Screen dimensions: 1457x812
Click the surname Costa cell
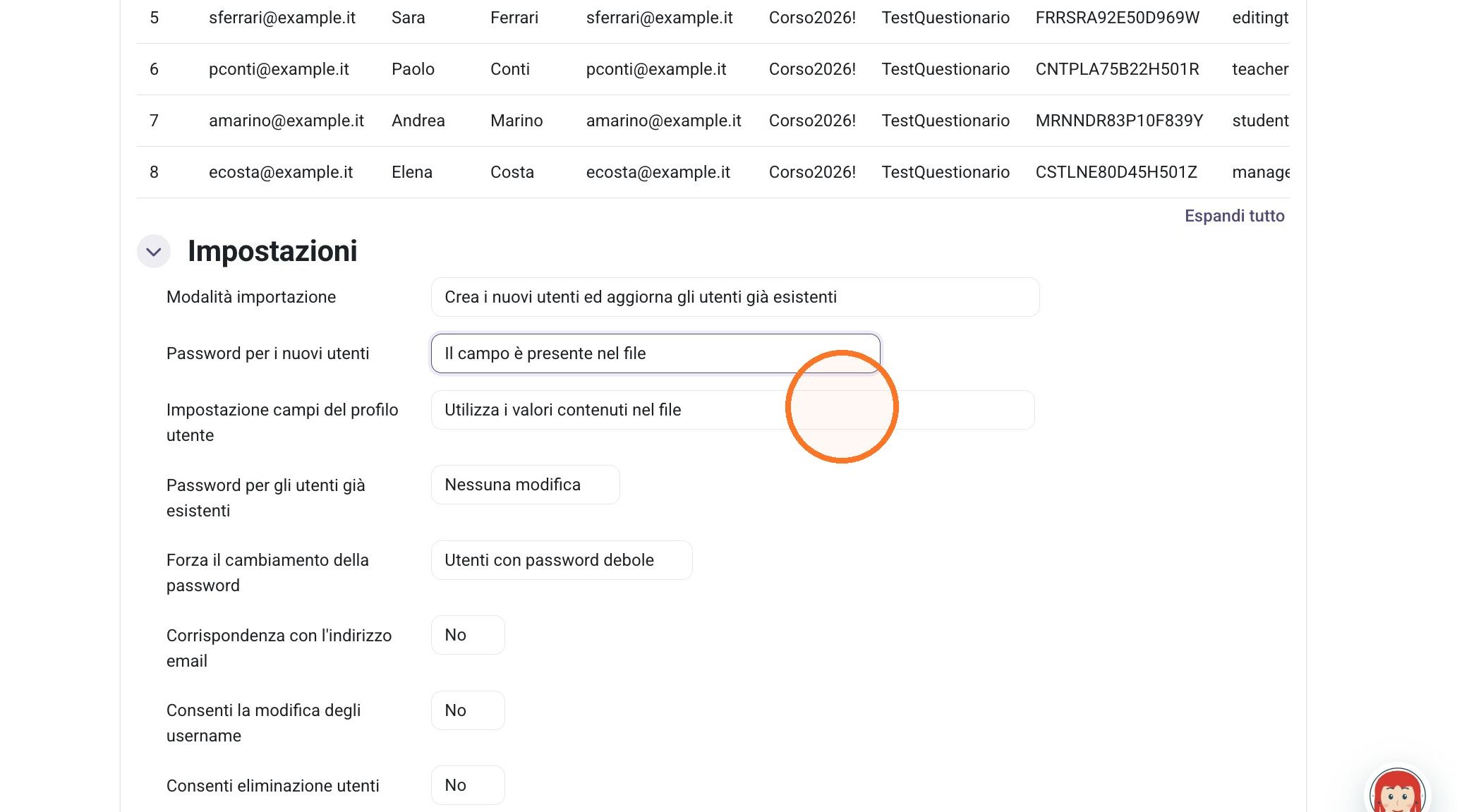(x=512, y=172)
